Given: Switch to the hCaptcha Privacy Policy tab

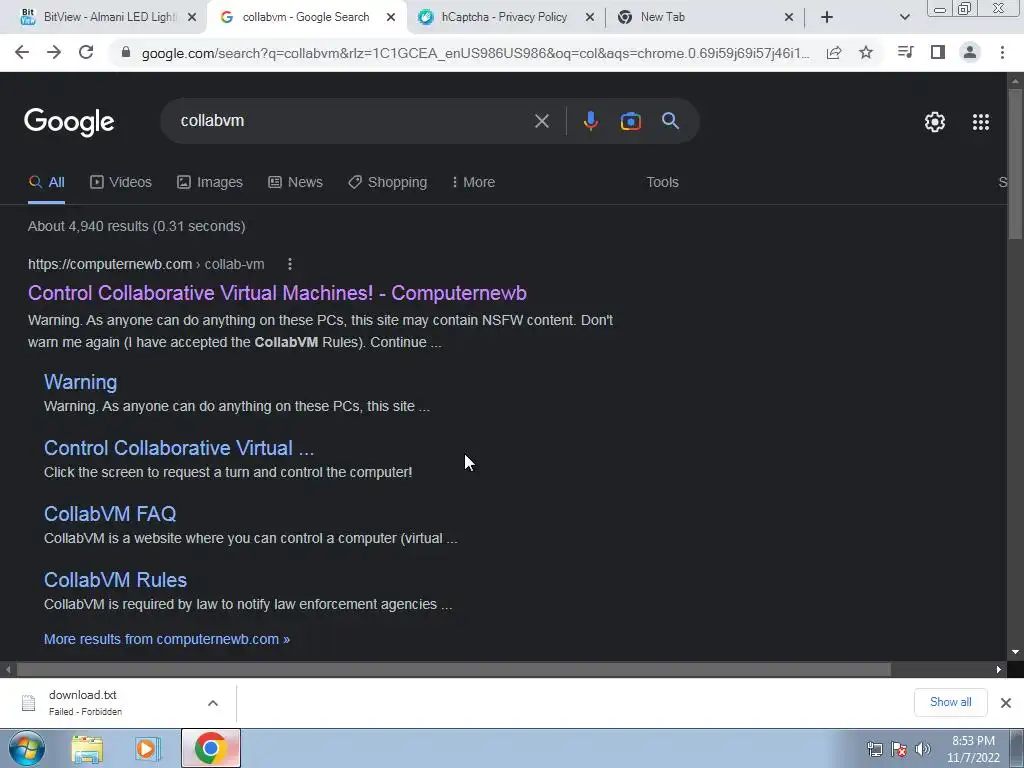Looking at the screenshot, I should point(504,17).
